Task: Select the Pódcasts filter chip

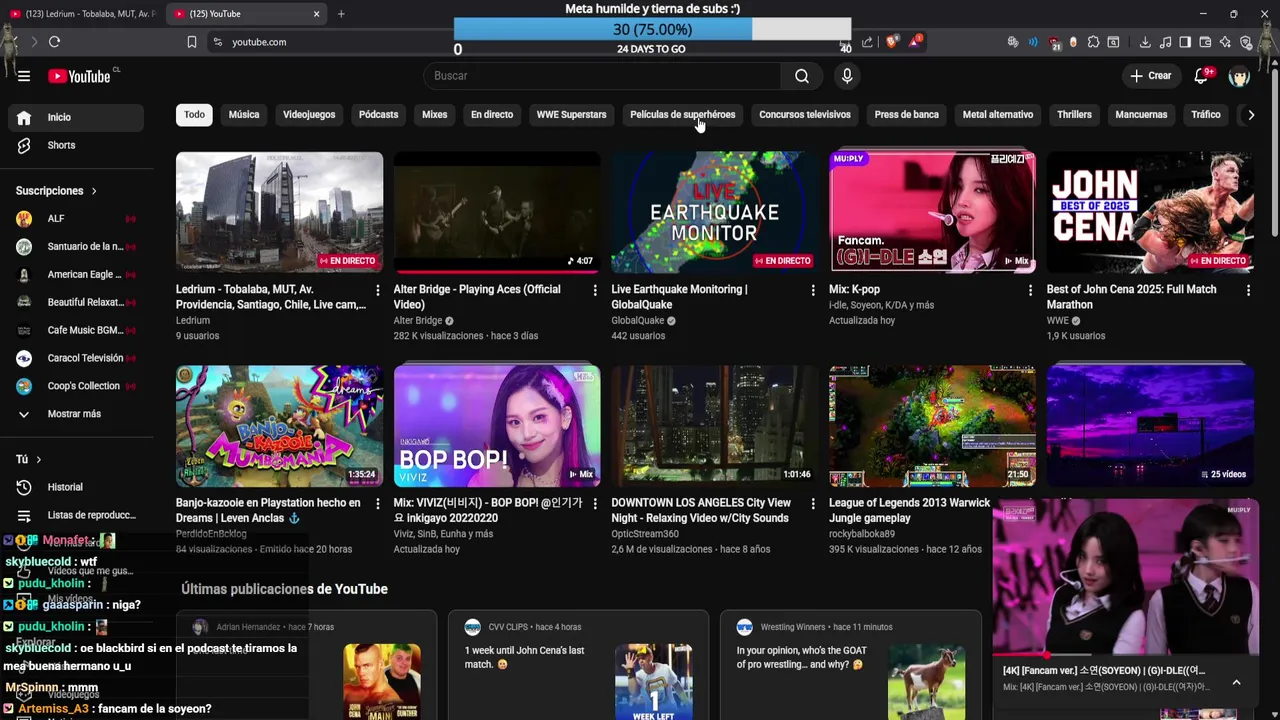Action: click(378, 115)
